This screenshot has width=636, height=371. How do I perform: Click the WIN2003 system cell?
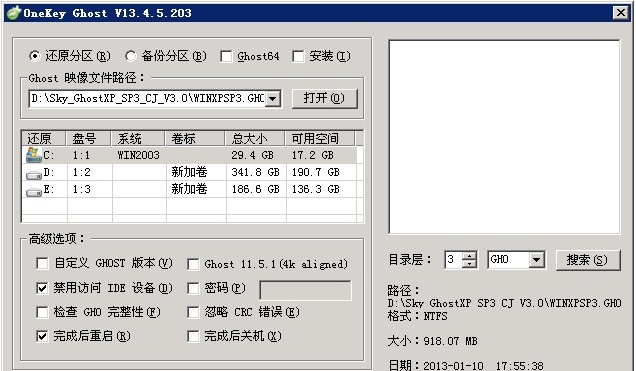[x=138, y=155]
